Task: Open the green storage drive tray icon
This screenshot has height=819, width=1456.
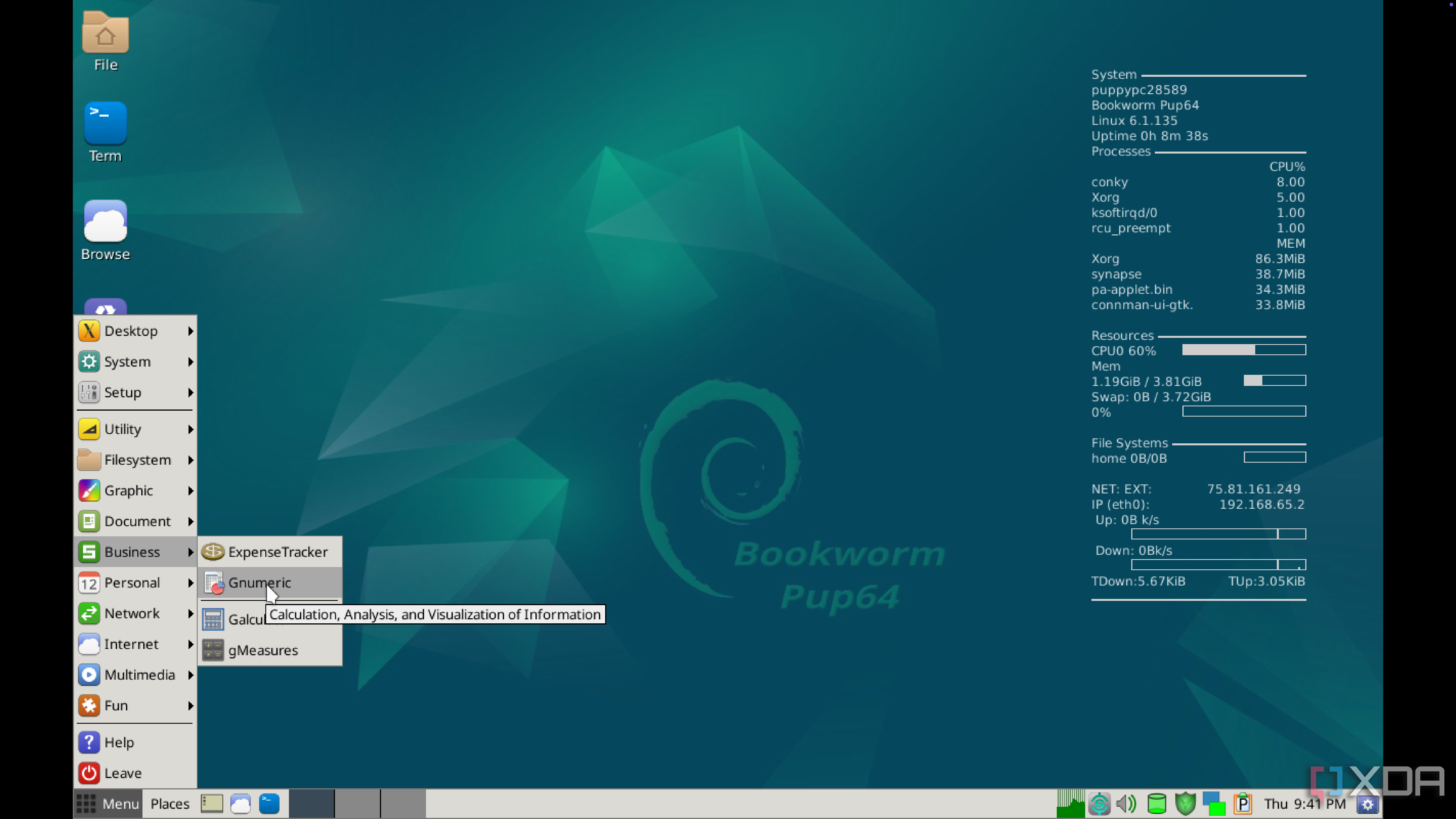Action: (x=1157, y=803)
